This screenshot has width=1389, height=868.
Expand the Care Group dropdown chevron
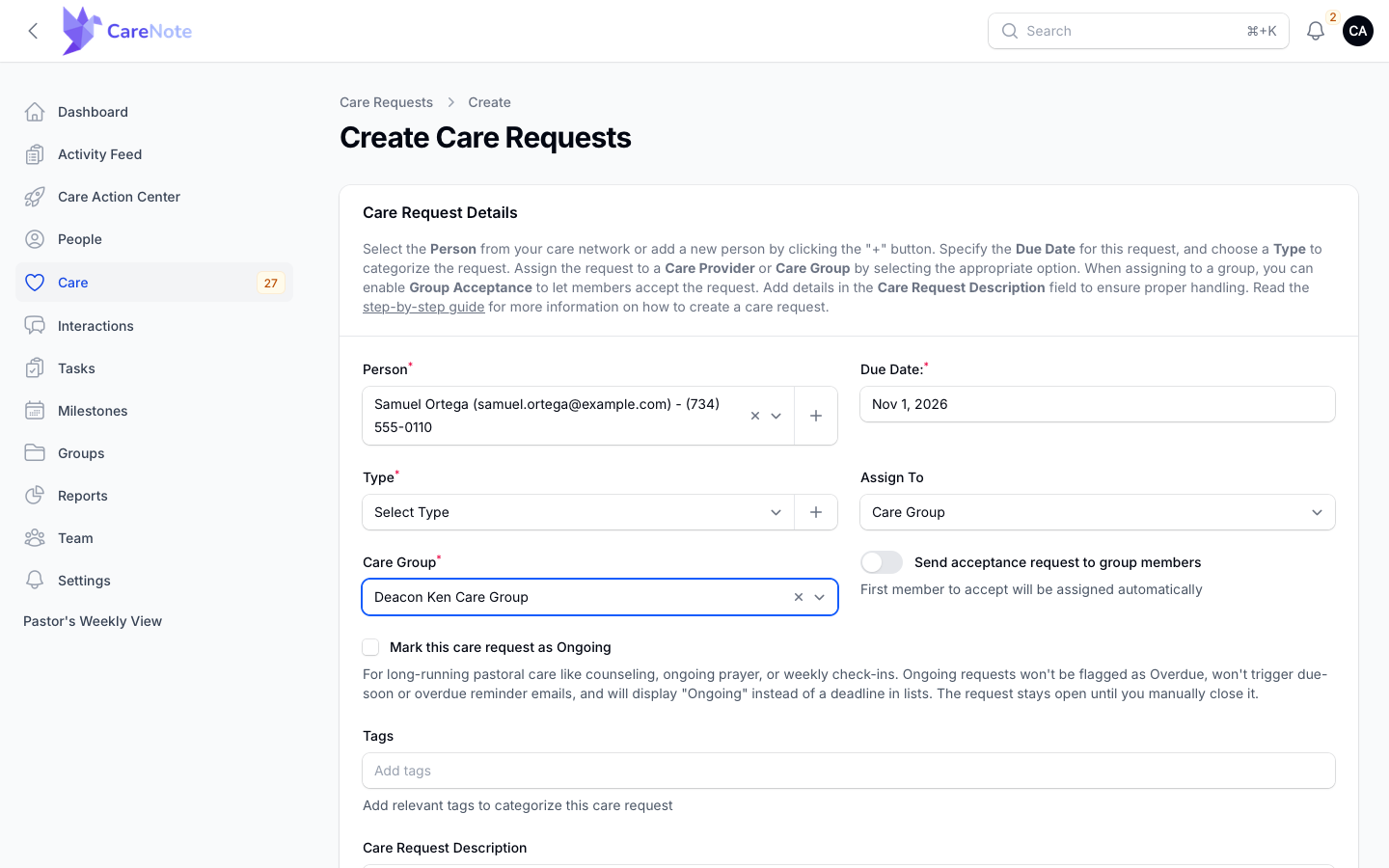pyautogui.click(x=820, y=597)
